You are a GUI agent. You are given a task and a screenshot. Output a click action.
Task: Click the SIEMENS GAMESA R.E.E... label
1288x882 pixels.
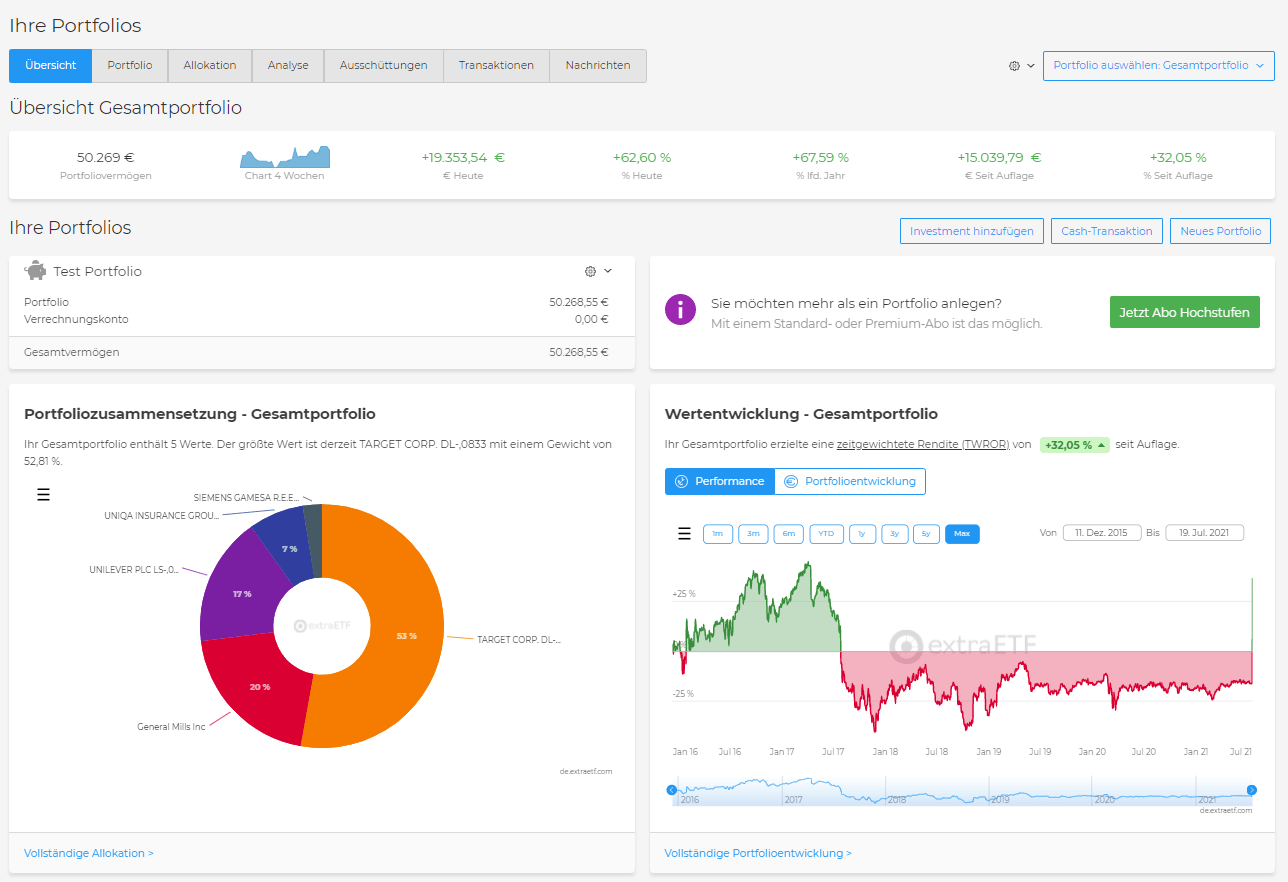pyautogui.click(x=246, y=497)
